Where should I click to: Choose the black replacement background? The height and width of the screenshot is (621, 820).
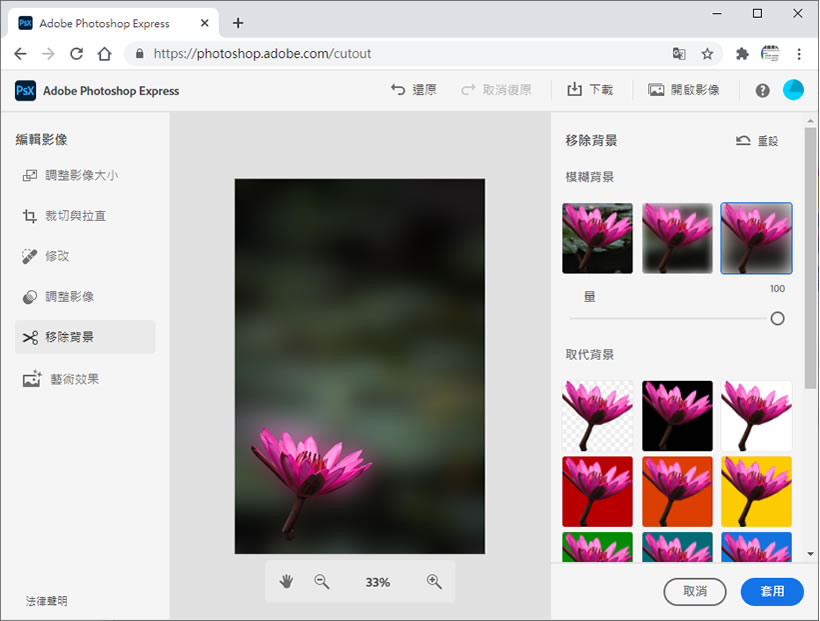click(677, 416)
